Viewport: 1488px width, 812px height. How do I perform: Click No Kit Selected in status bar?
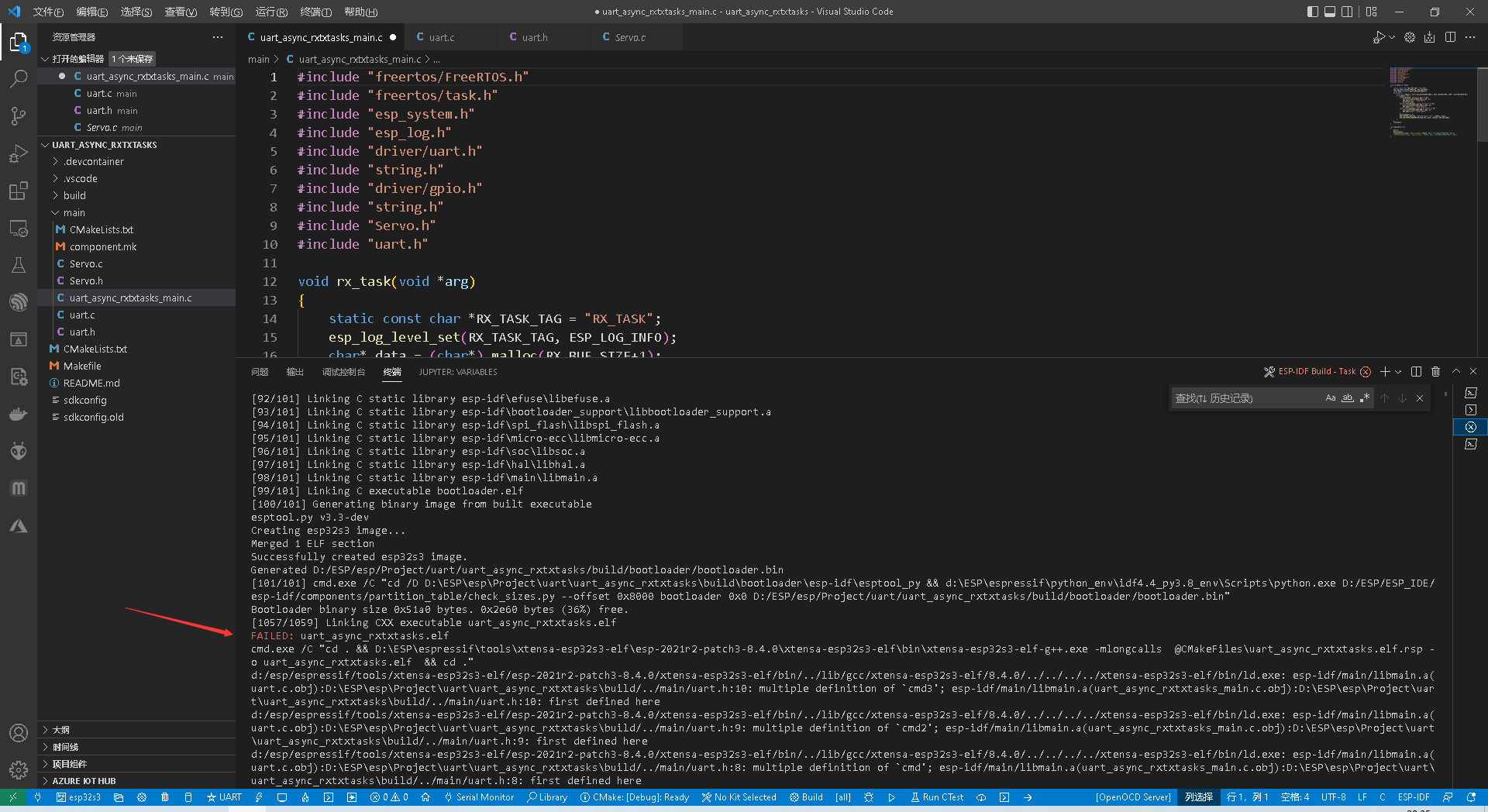pyautogui.click(x=739, y=797)
